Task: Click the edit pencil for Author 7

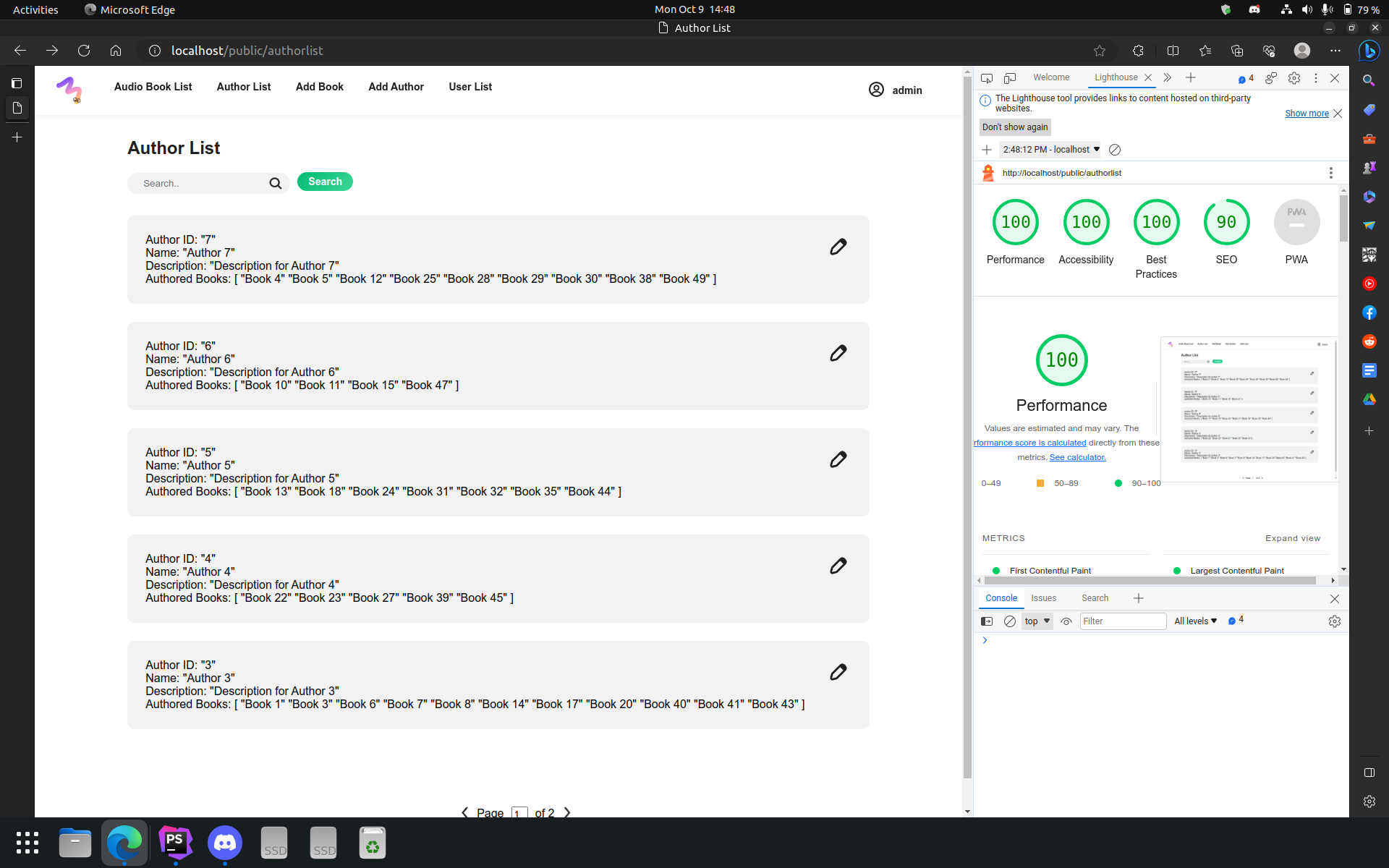Action: (x=838, y=247)
